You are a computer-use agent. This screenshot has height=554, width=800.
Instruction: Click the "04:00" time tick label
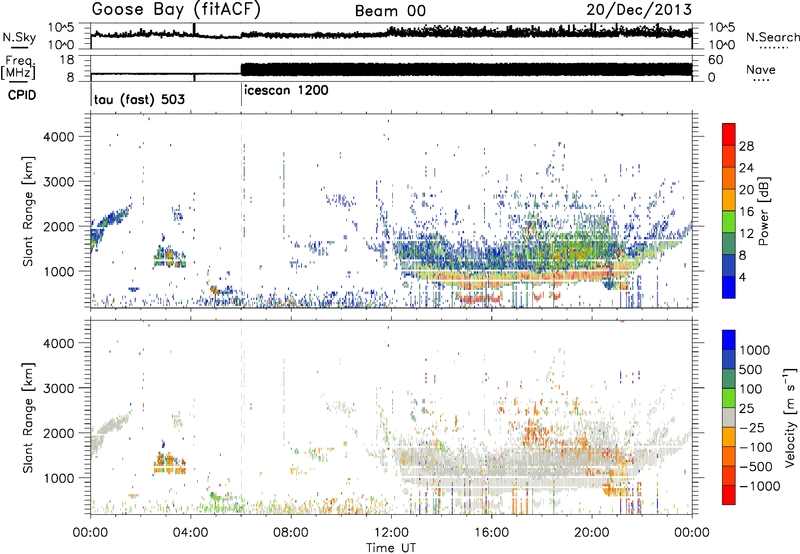[191, 533]
